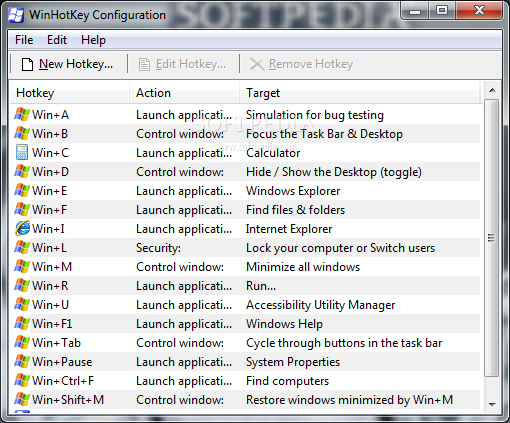Click the Windows flag icon beside Win+Tab

tap(22, 343)
